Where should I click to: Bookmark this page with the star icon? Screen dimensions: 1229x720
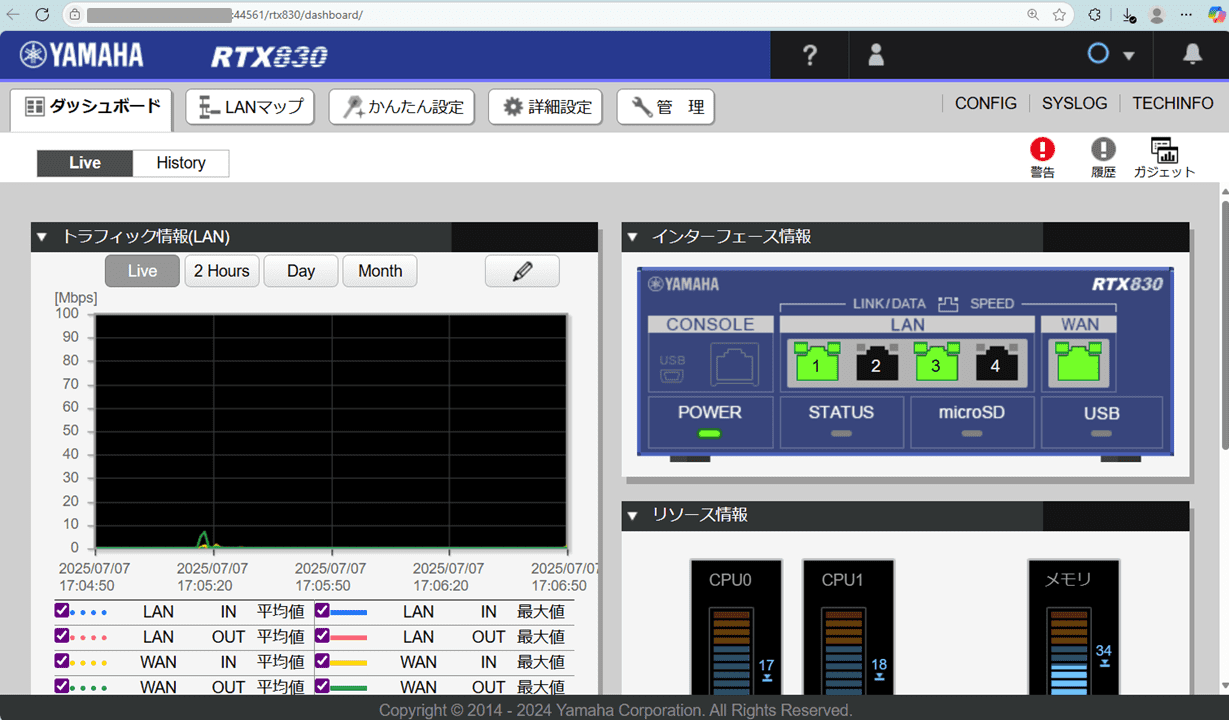coord(1059,15)
